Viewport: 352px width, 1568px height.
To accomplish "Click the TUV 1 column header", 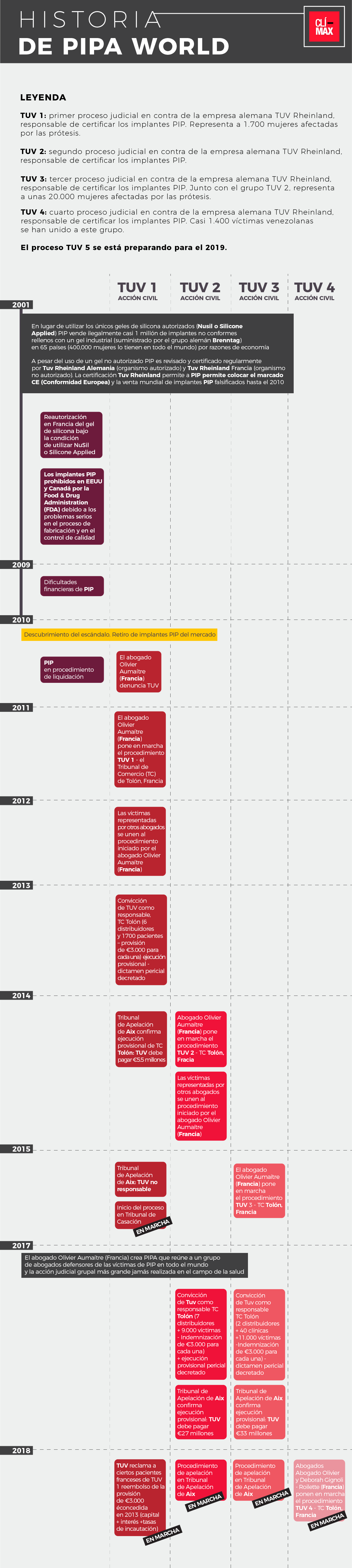I will 138,290.
